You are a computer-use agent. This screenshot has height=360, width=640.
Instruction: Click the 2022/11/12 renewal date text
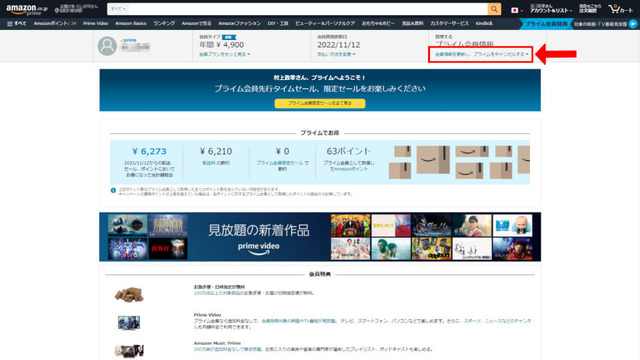339,45
